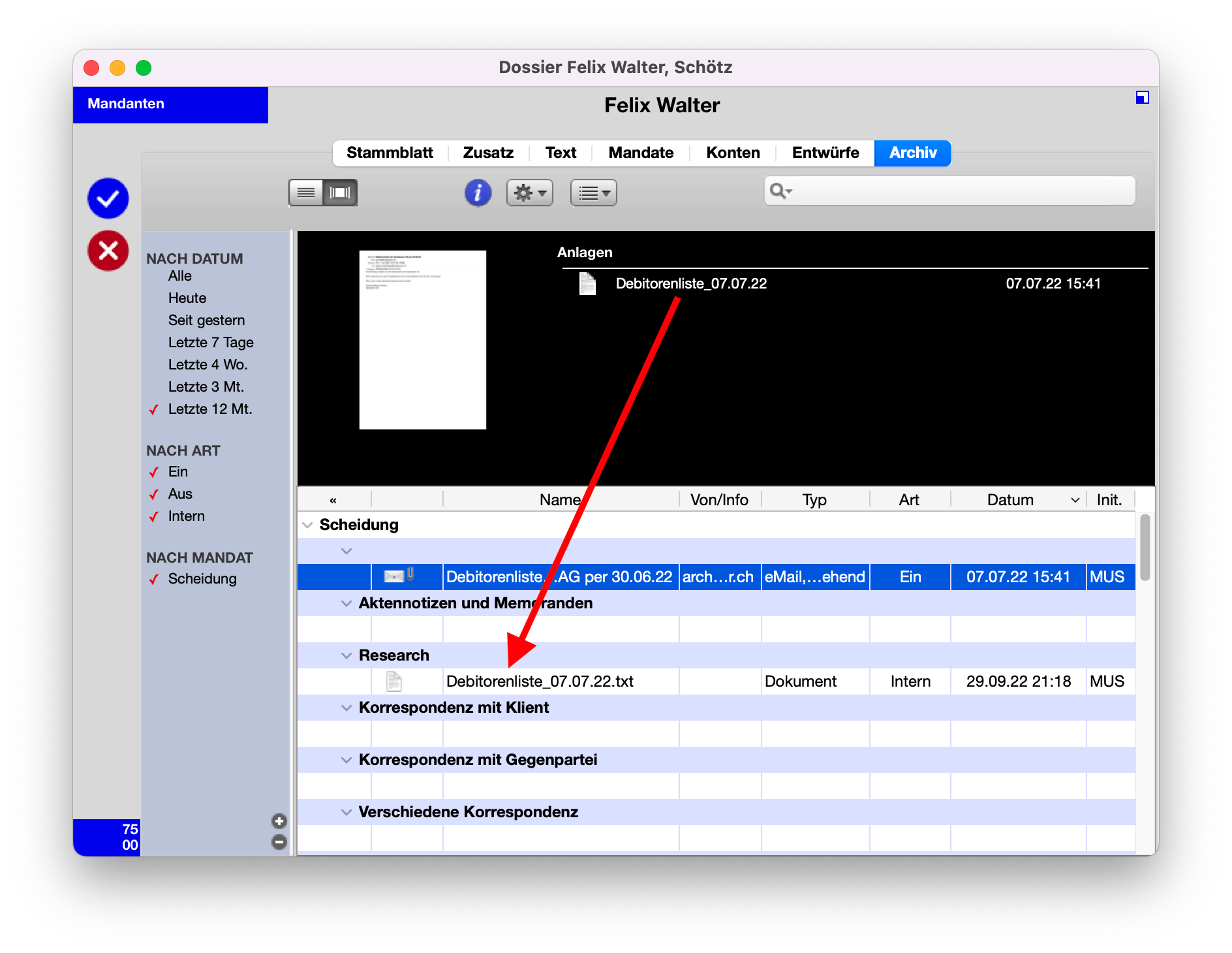This screenshot has width=1232, height=953.
Task: Filter by Letzte 7 Tage
Action: 211,343
